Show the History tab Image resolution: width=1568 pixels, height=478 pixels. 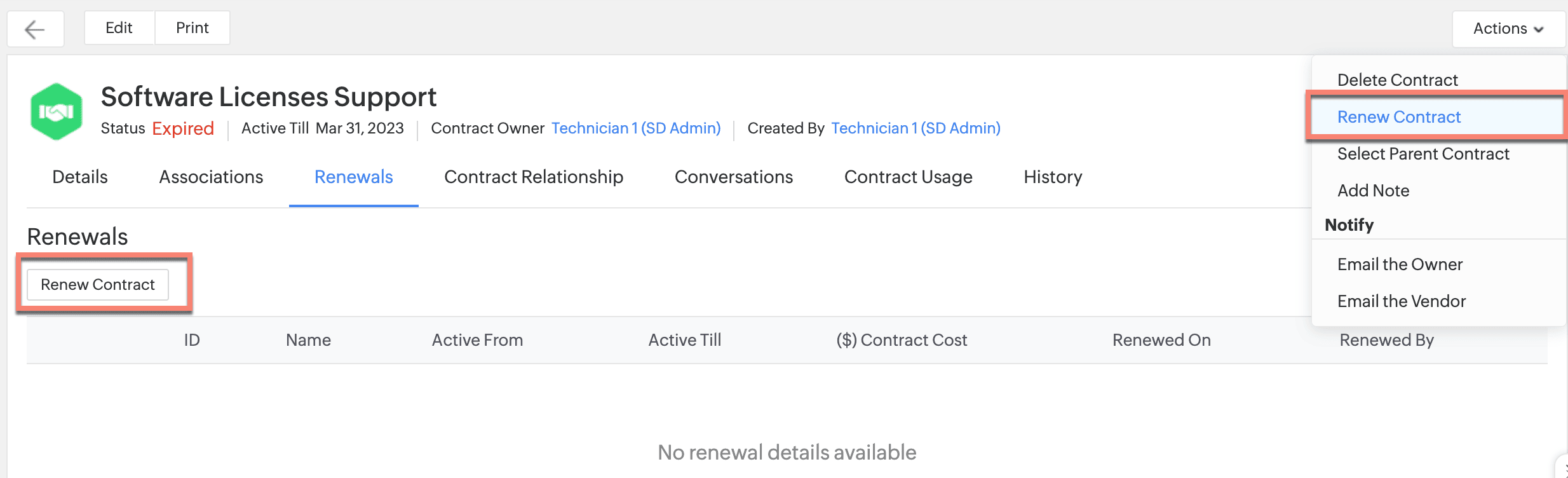pos(1053,177)
